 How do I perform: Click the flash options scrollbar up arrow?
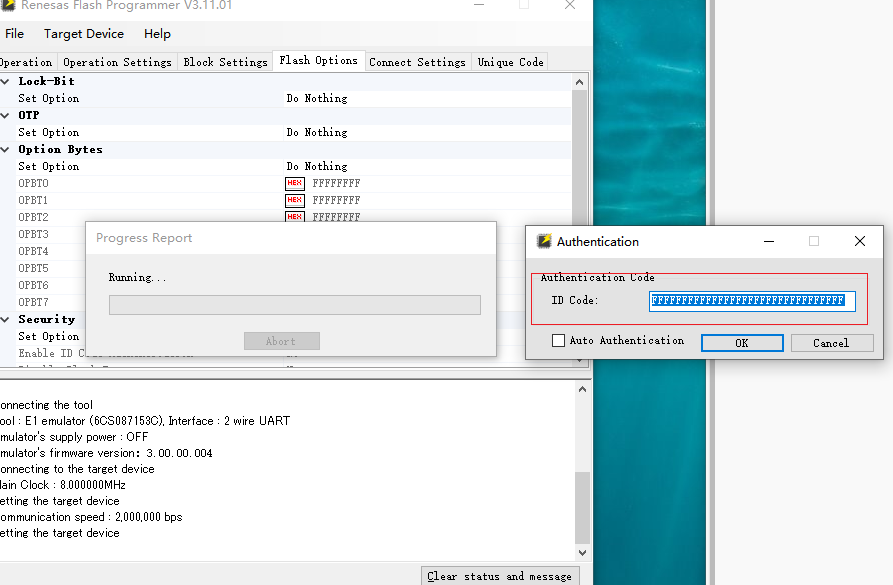tap(580, 82)
